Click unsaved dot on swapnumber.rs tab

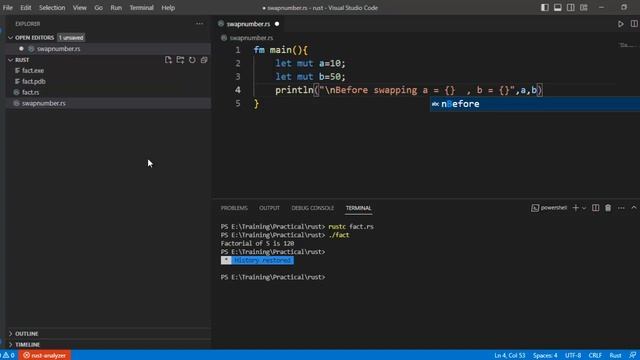277,24
